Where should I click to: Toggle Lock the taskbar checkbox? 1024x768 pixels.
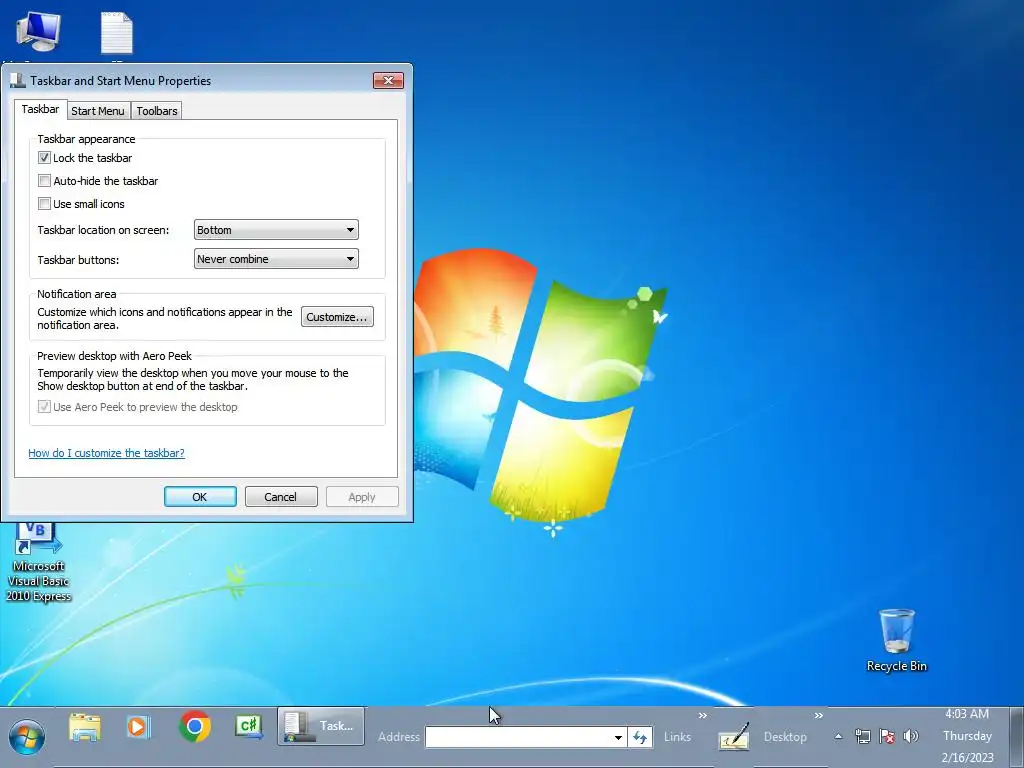click(44, 157)
